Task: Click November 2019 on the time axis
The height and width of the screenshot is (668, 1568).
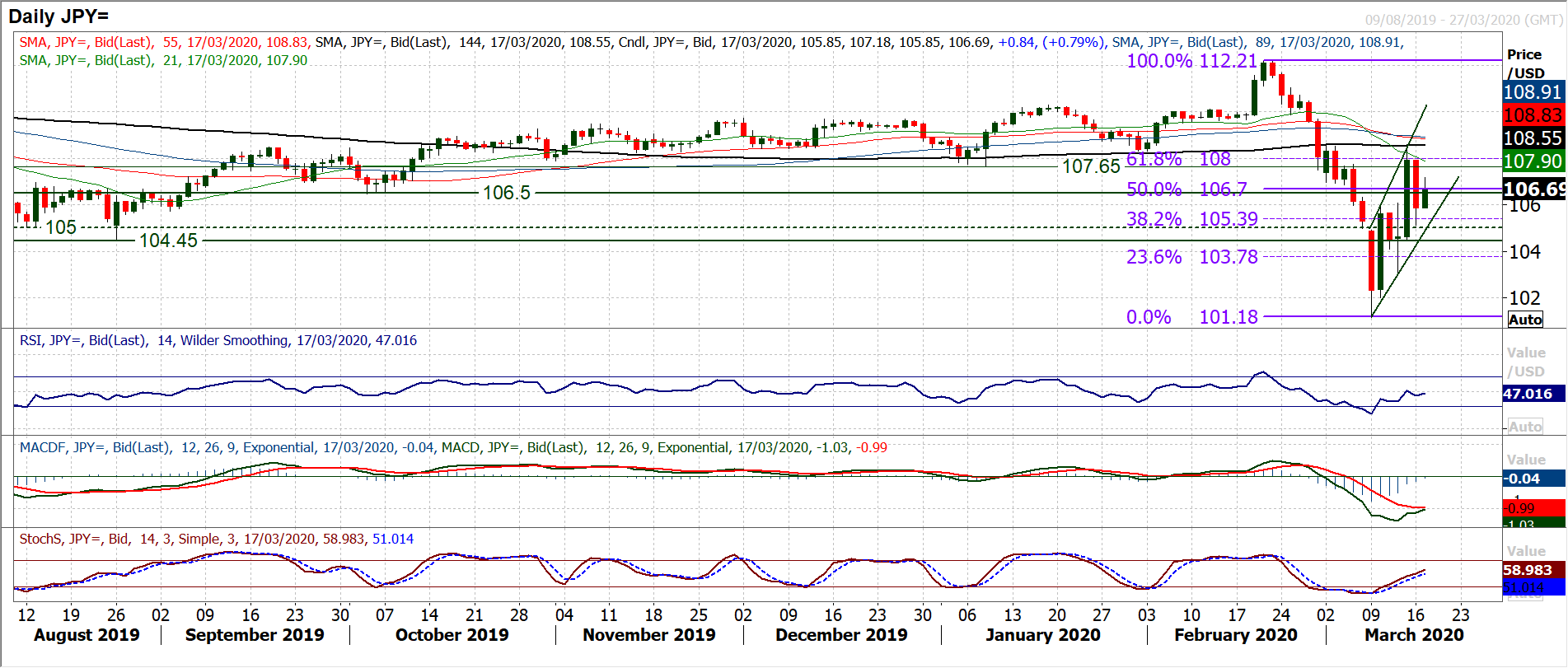Action: [649, 635]
